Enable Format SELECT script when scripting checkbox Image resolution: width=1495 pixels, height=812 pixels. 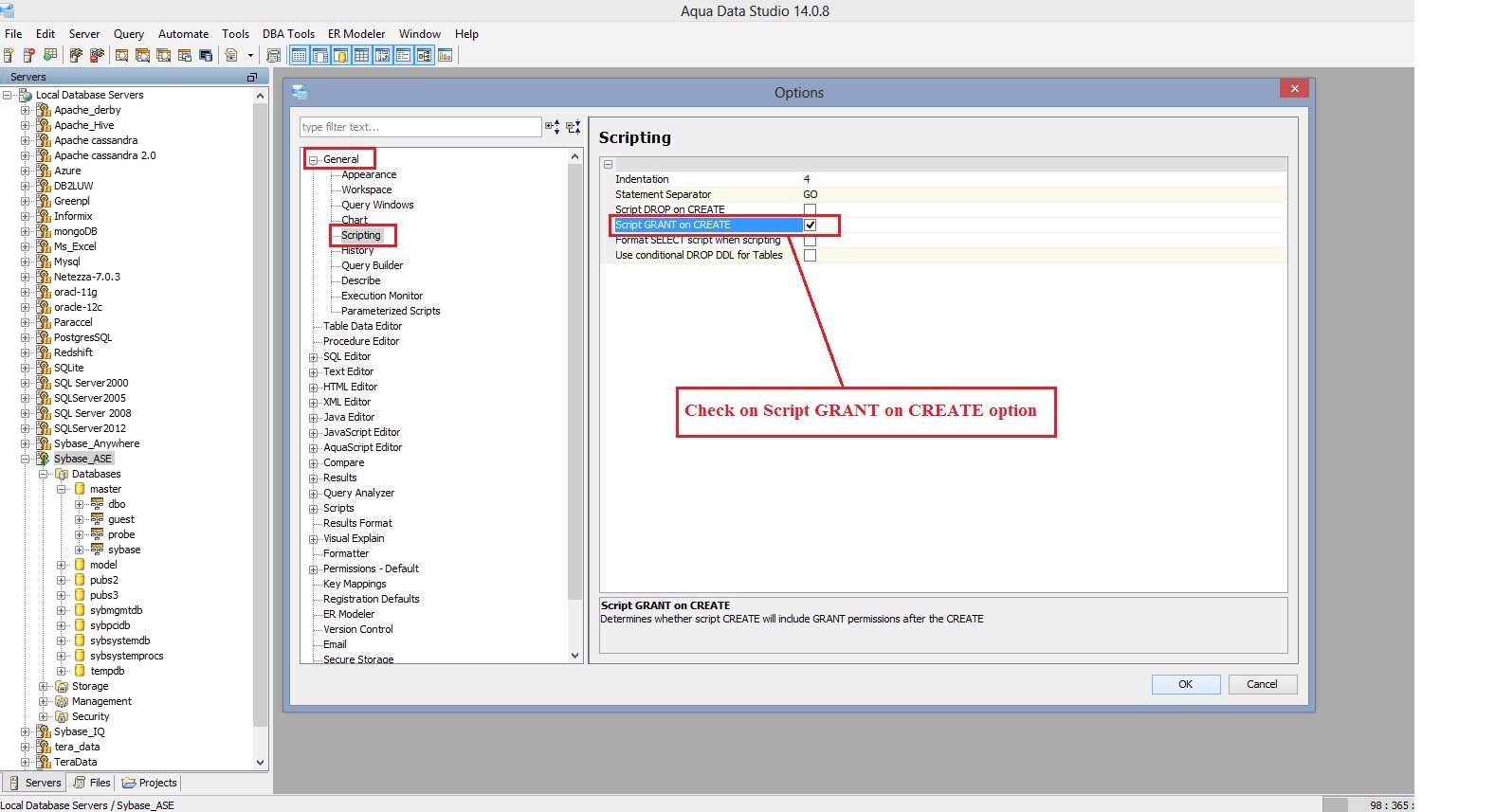(x=810, y=240)
